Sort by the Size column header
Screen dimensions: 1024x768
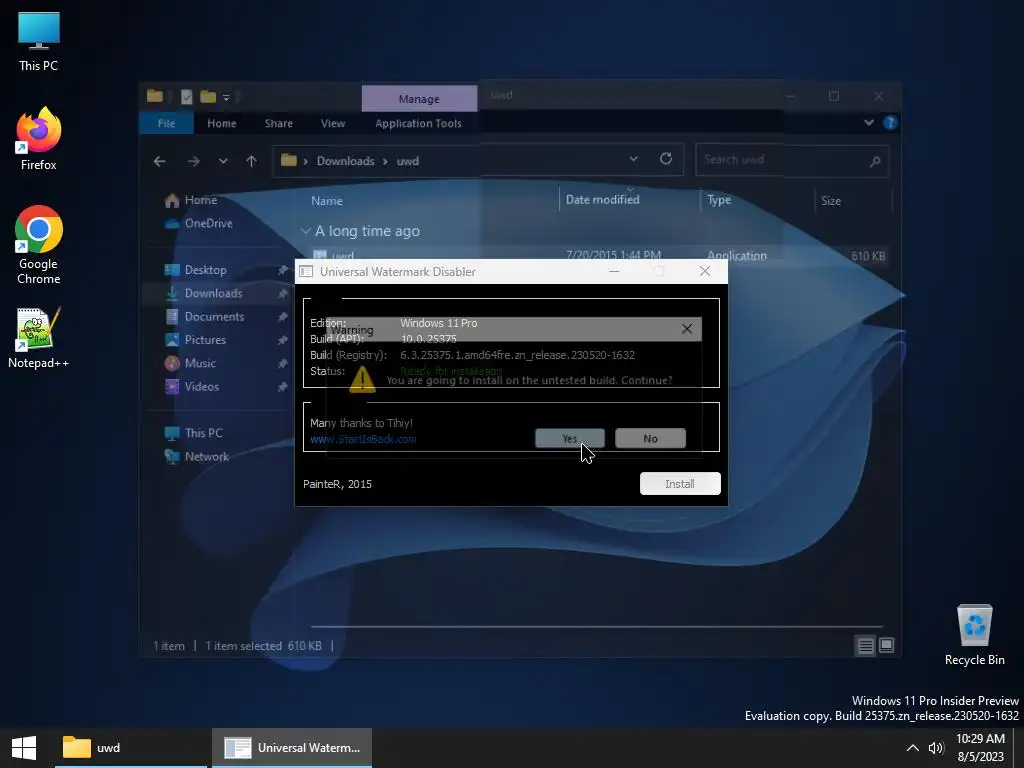pos(831,200)
